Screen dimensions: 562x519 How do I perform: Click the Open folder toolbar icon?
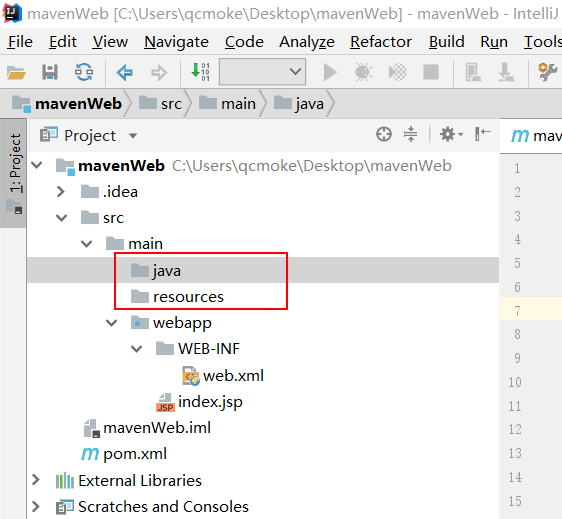coord(16,72)
